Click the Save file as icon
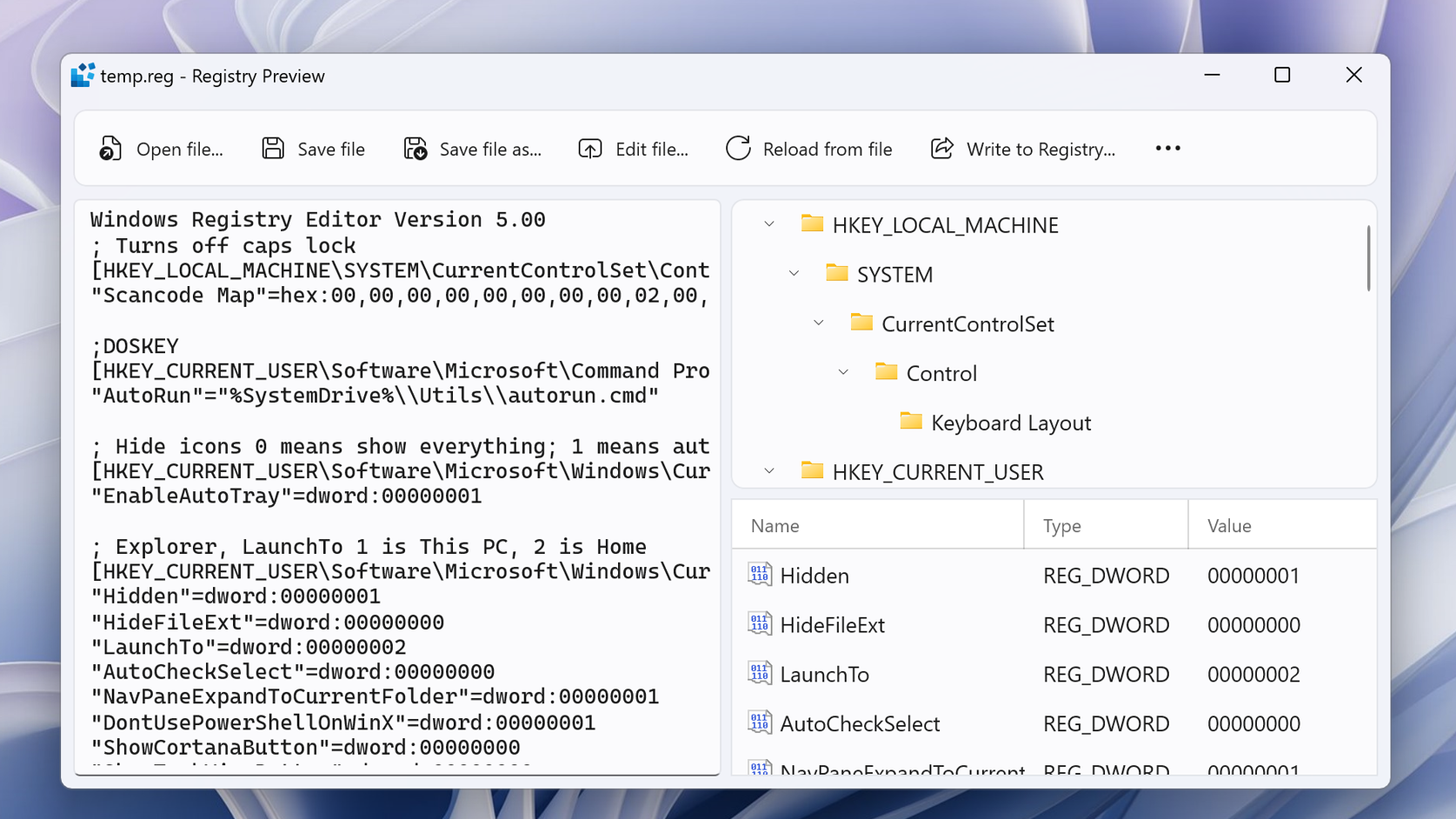Screen dimensions: 1456x819 [x=416, y=149]
